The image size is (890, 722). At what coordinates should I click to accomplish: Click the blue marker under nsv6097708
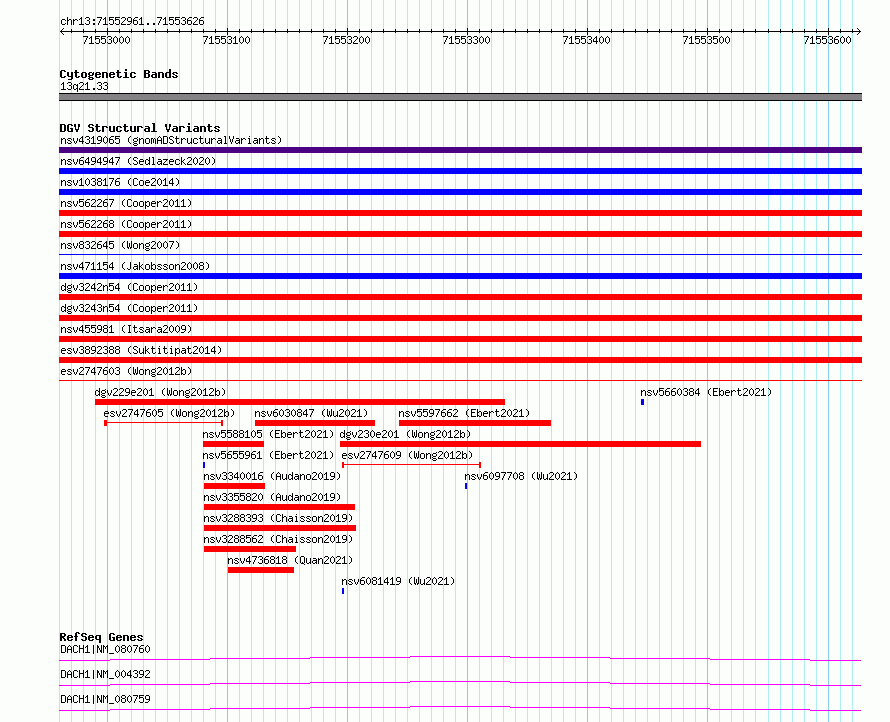[x=466, y=486]
